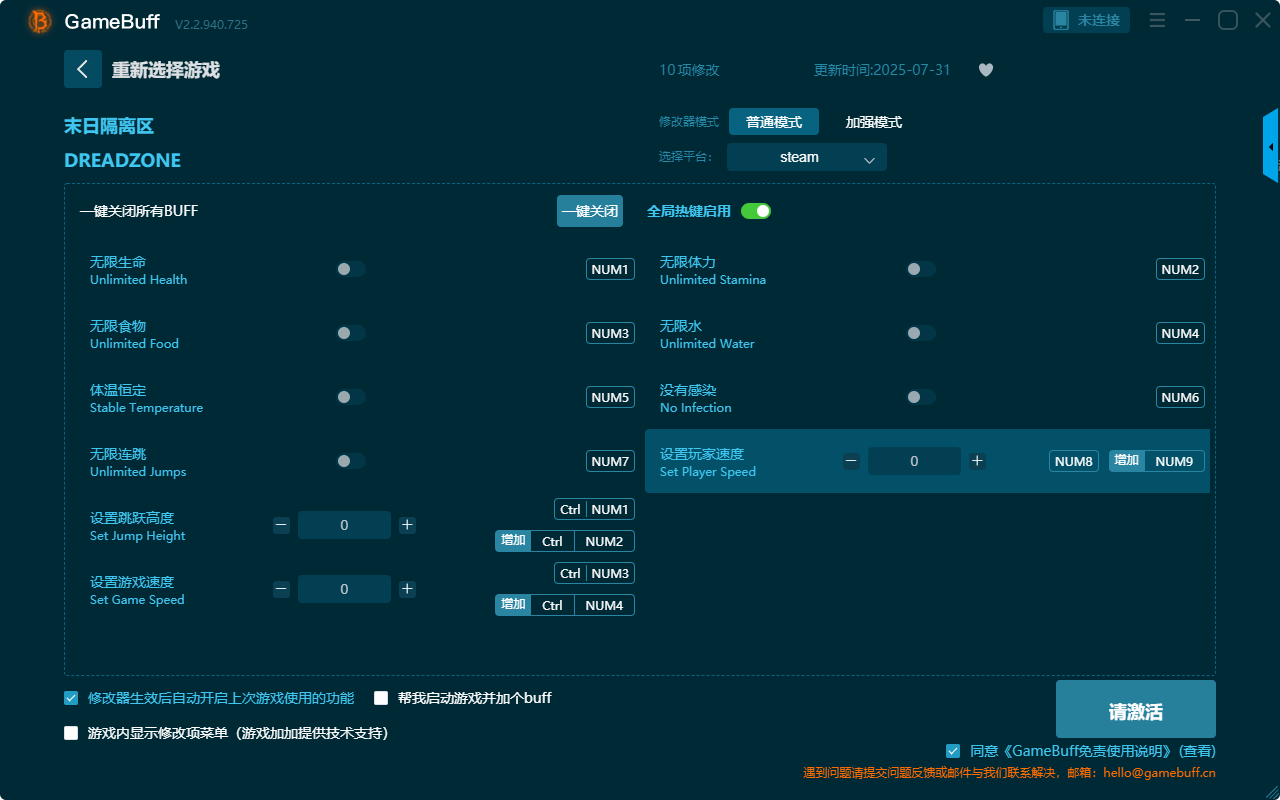Click the heart favorite icon next to update time
This screenshot has width=1280, height=800.
pyautogui.click(x=985, y=70)
